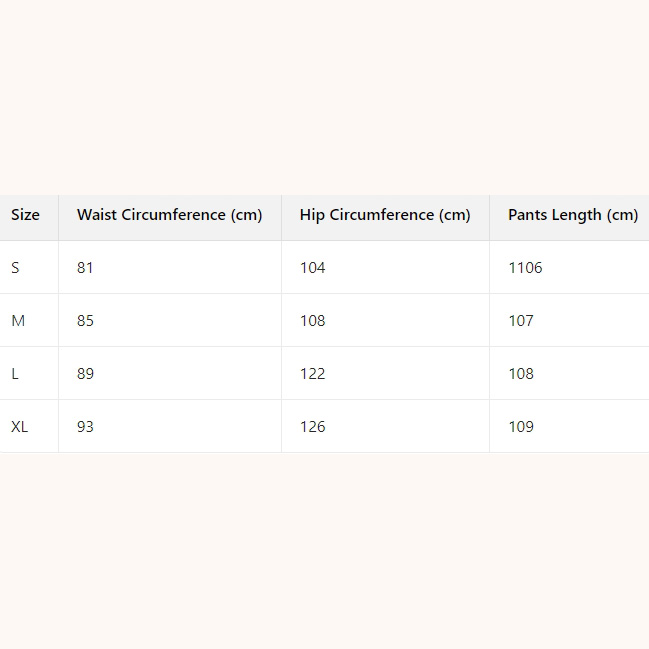Click the Pants Length (cm) header
Image resolution: width=649 pixels, height=649 pixels.
coord(572,215)
